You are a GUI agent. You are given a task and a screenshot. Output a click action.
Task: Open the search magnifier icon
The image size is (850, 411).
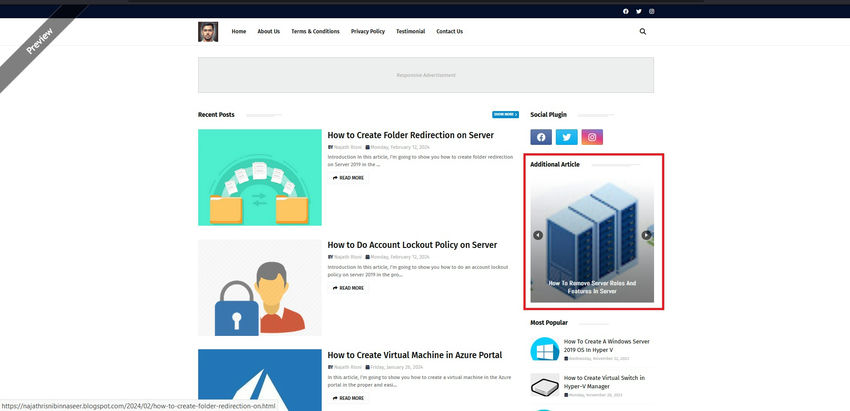click(x=643, y=31)
